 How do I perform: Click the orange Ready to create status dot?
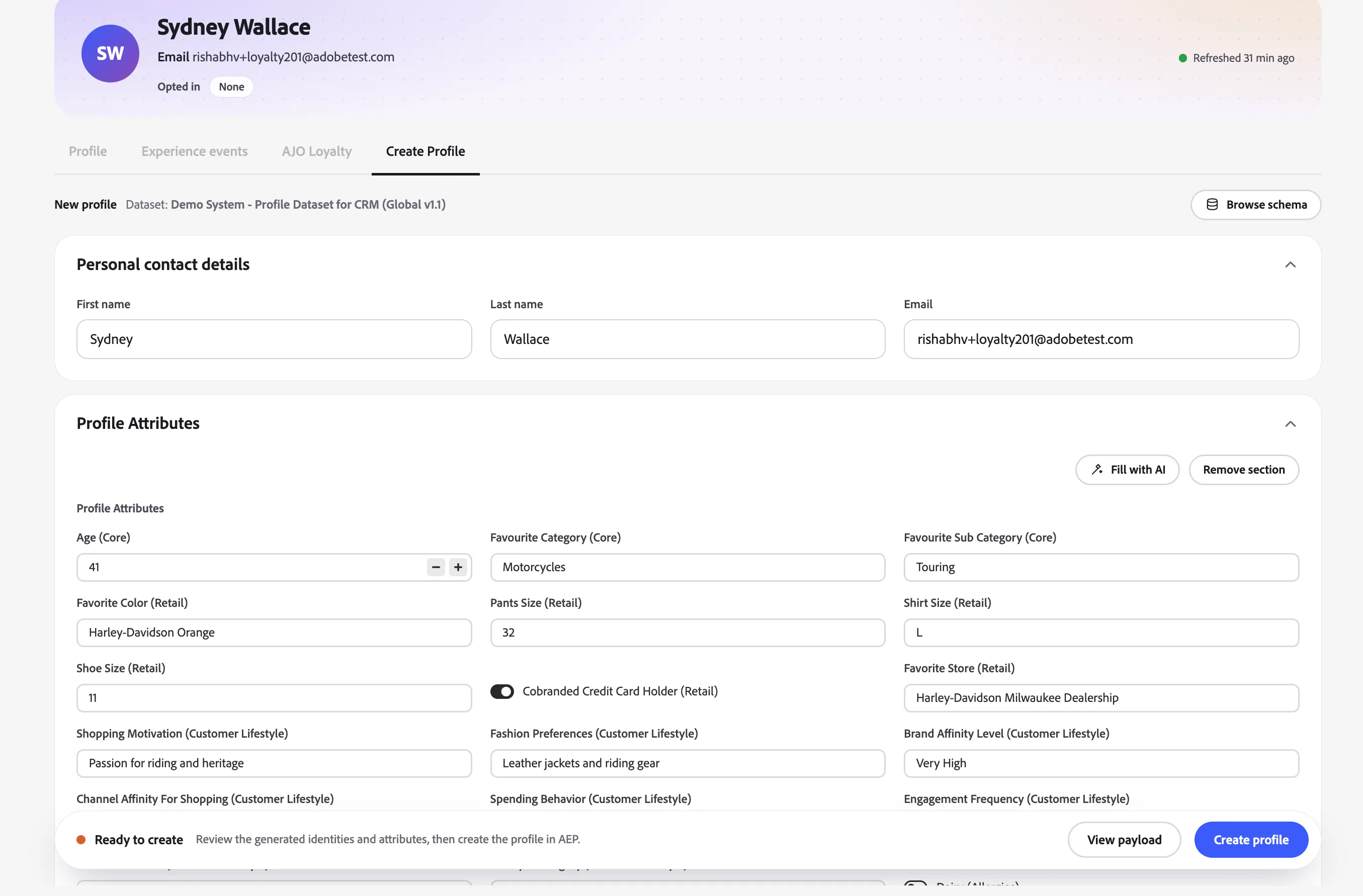pyautogui.click(x=81, y=839)
